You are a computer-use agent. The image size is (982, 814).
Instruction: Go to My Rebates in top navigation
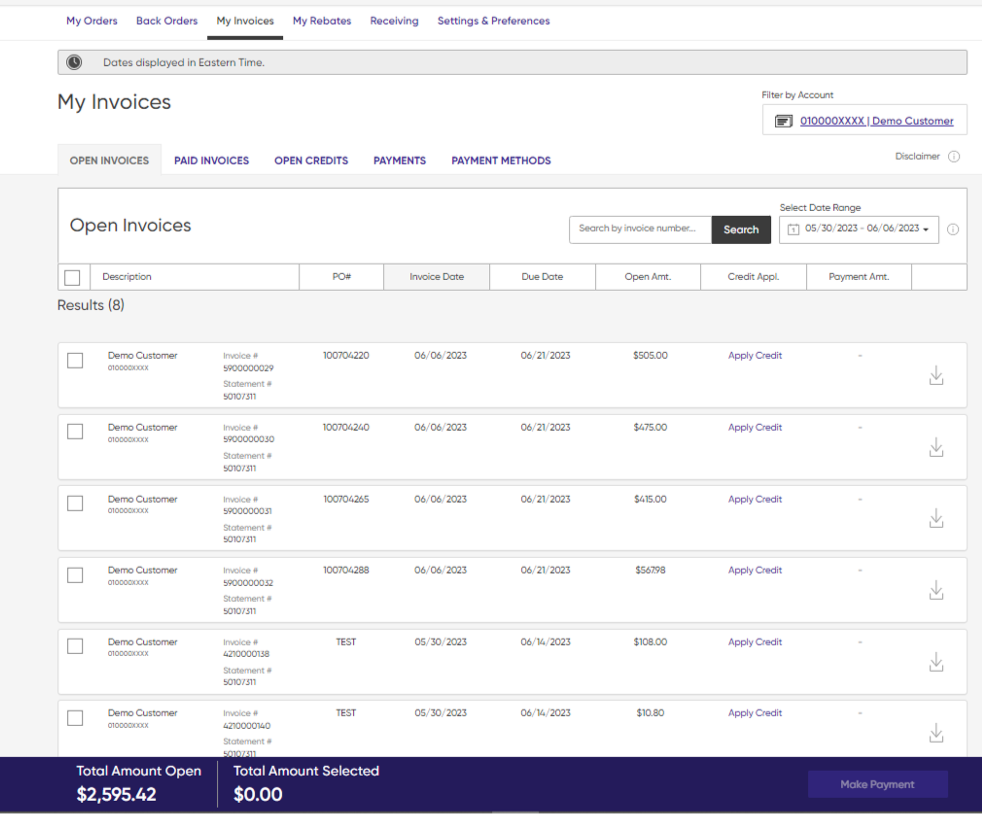pos(321,21)
